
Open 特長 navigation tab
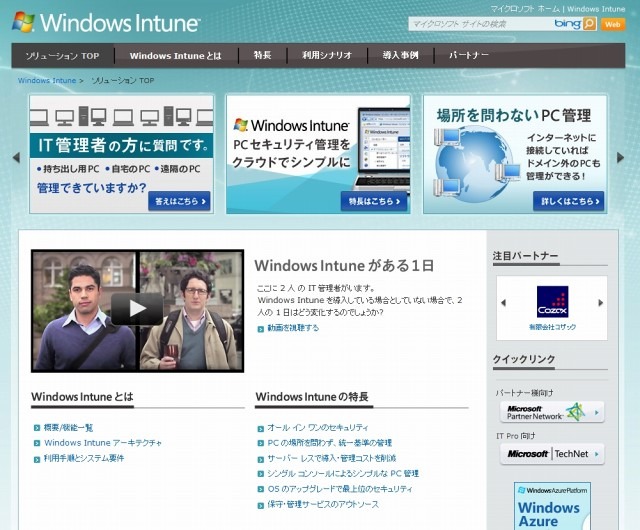point(262,55)
